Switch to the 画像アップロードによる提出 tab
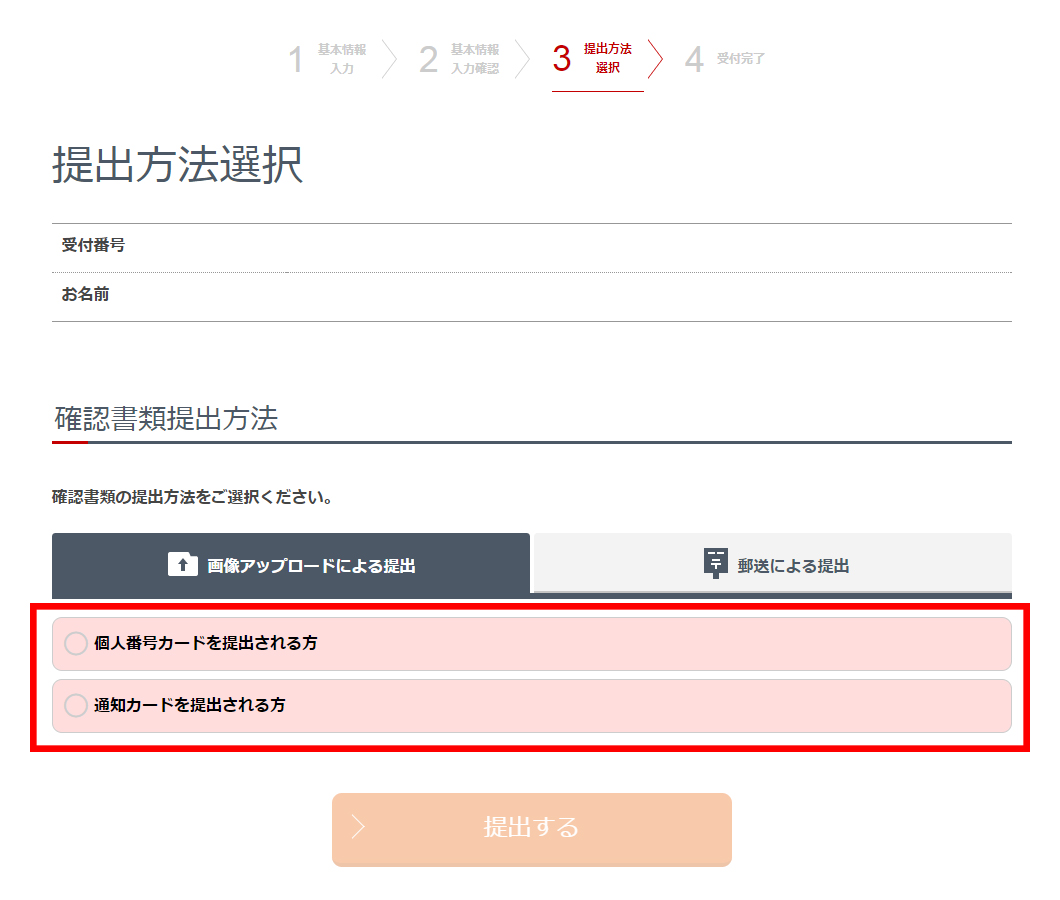Image resolution: width=1060 pixels, height=900 pixels. (x=291, y=565)
